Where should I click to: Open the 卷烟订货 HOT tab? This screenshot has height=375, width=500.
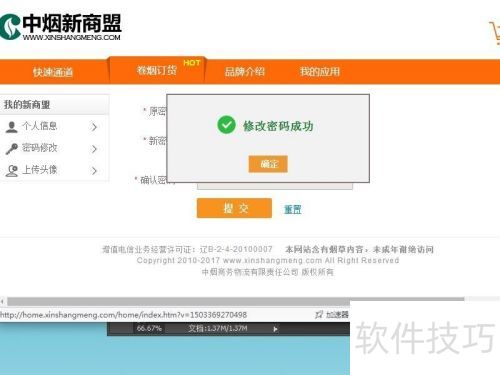click(x=157, y=70)
